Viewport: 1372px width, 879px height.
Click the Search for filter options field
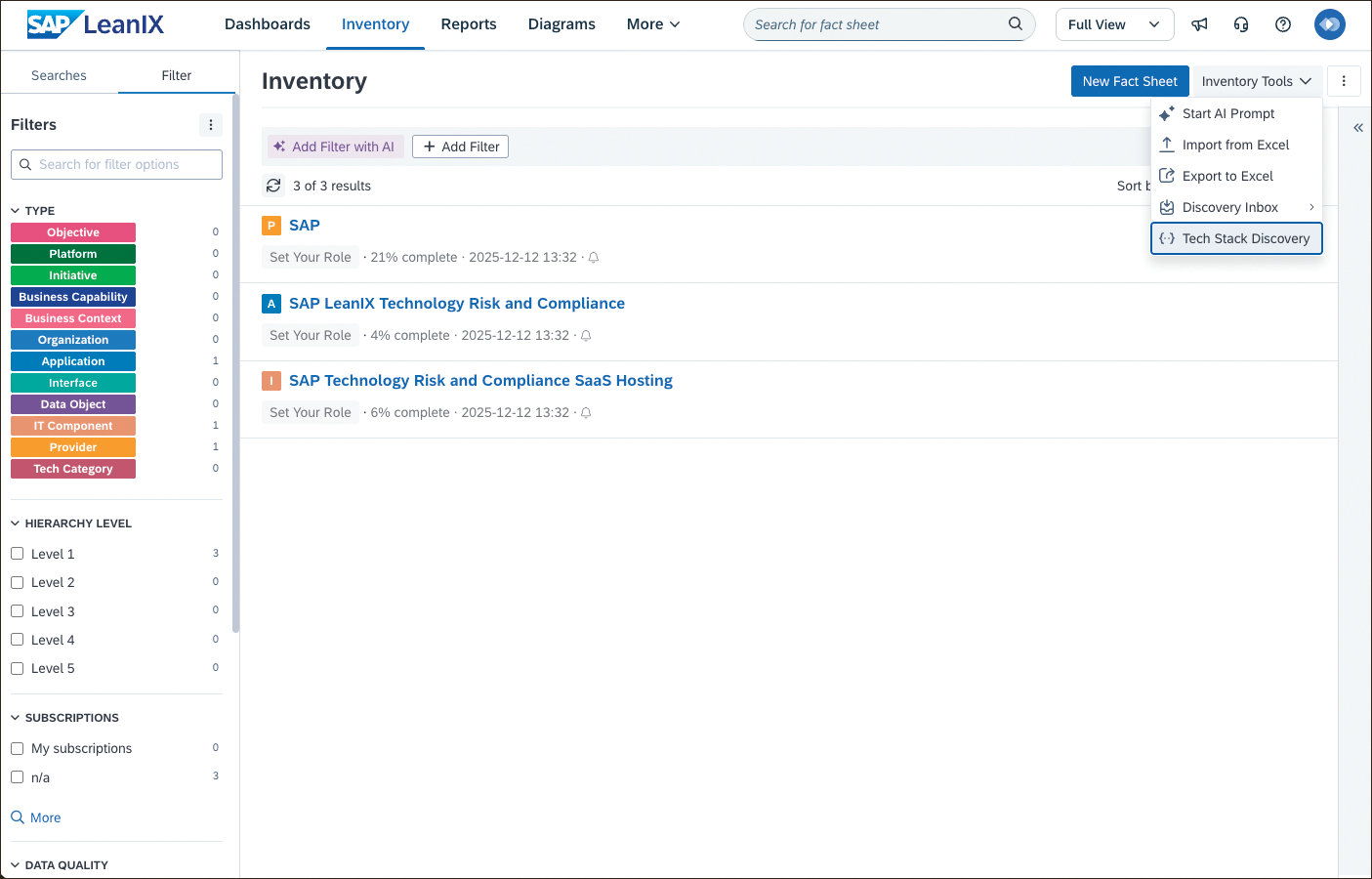(x=116, y=164)
